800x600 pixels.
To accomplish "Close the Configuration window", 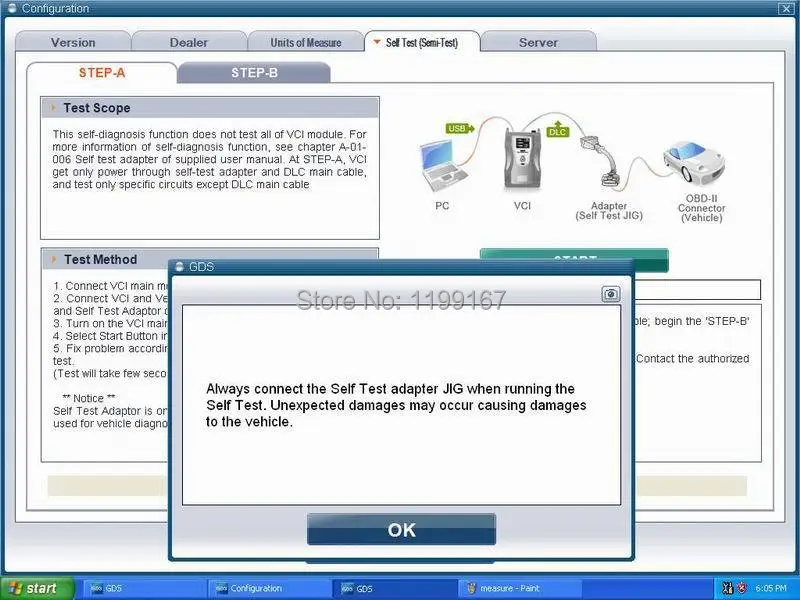I will (785, 8).
